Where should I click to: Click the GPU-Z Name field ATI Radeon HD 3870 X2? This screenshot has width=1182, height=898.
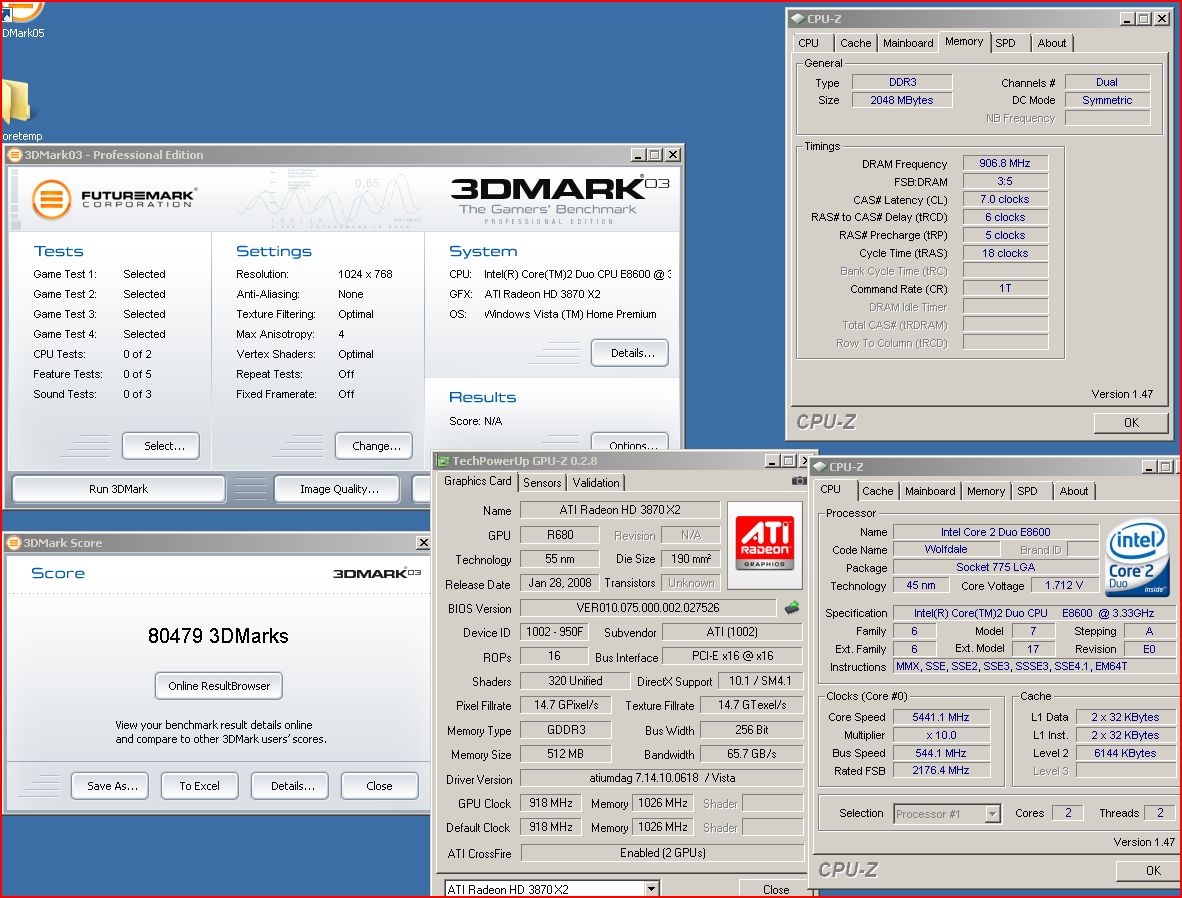coord(620,510)
